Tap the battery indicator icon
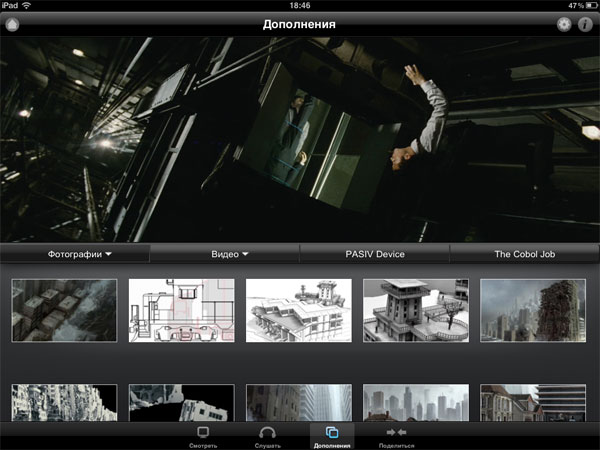 pyautogui.click(x=592, y=5)
